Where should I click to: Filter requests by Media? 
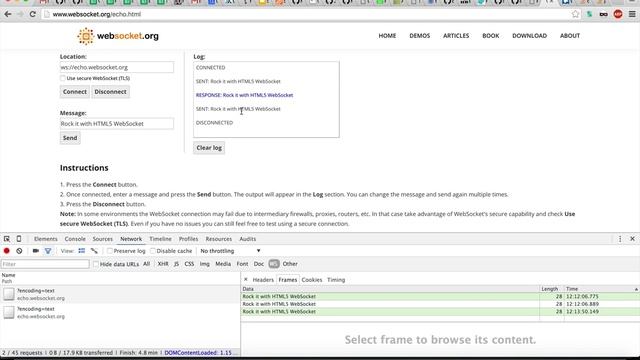pos(223,264)
